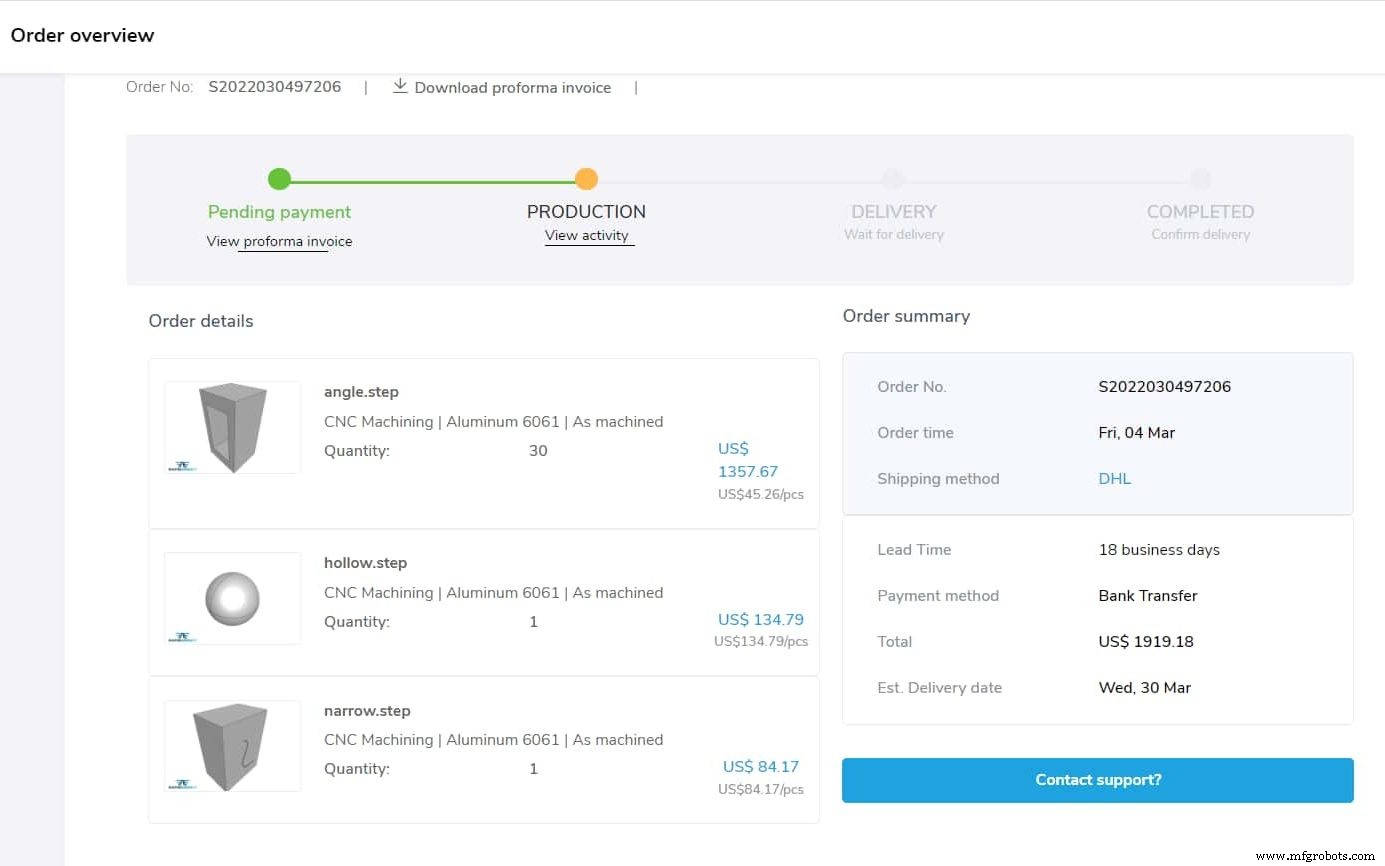Open the DHL shipping method link

(x=1114, y=478)
